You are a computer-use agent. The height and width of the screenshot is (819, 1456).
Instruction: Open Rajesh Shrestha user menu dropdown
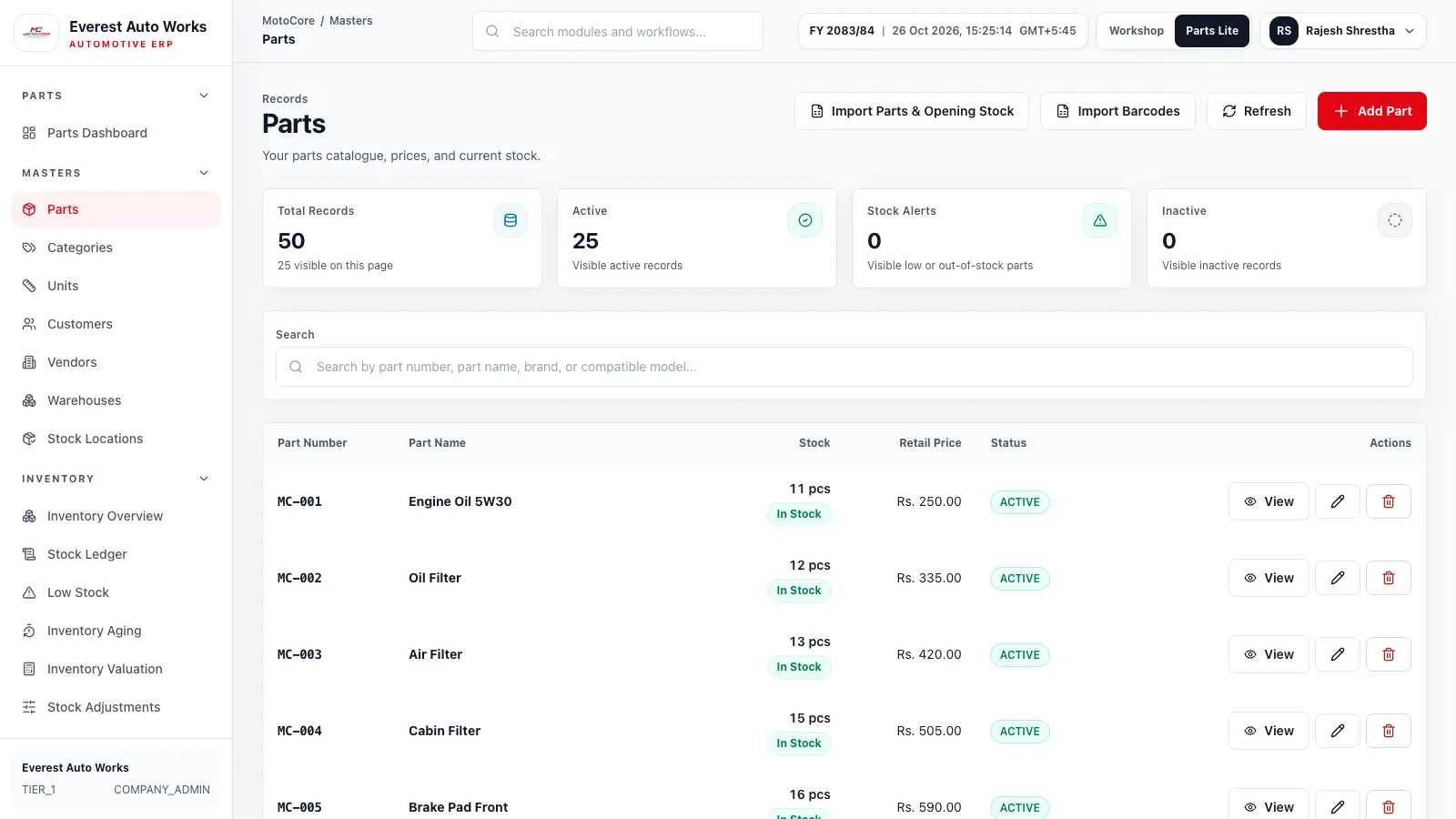tap(1343, 31)
